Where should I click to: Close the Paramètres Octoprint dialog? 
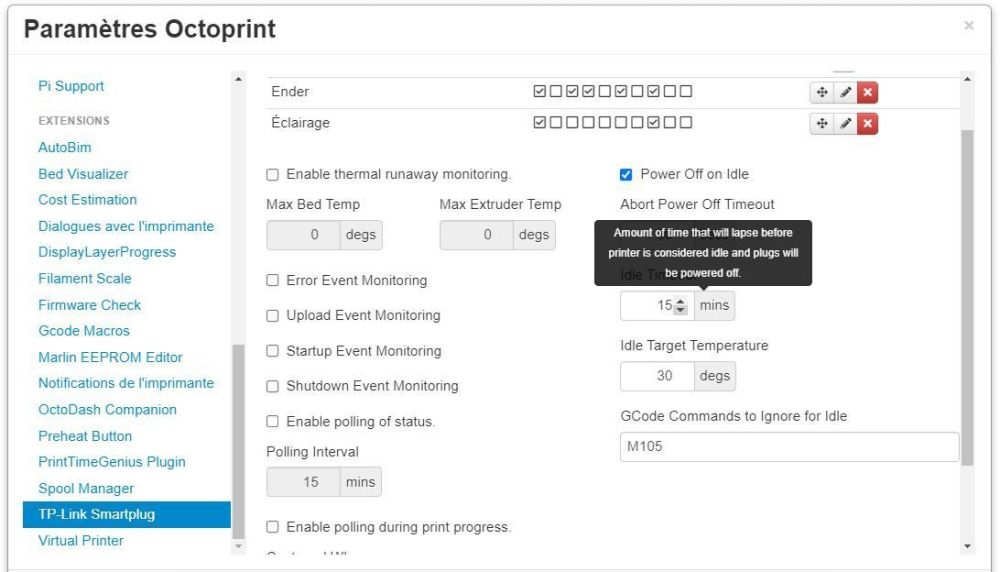(x=968, y=26)
